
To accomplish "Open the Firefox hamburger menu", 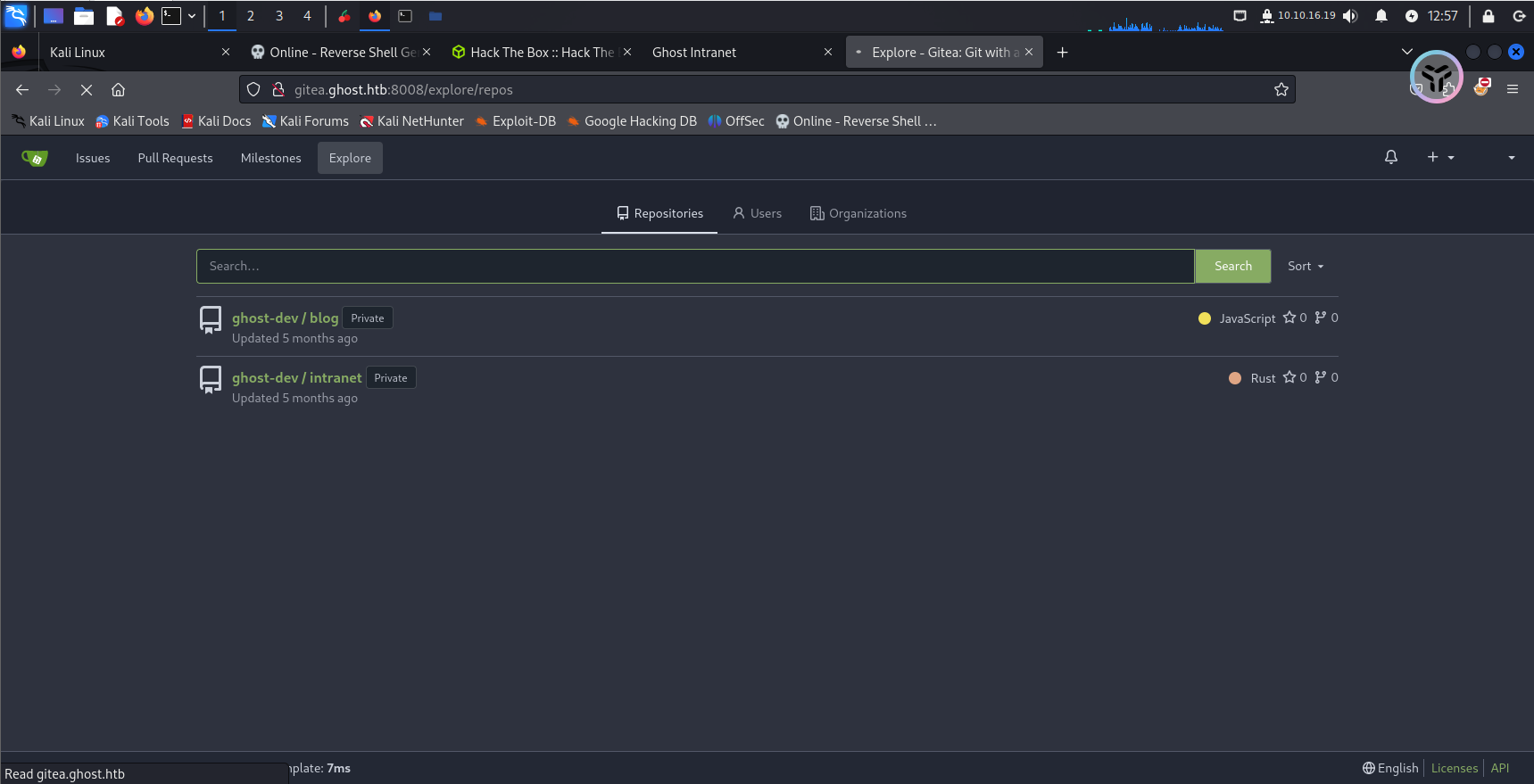I will 1512,89.
